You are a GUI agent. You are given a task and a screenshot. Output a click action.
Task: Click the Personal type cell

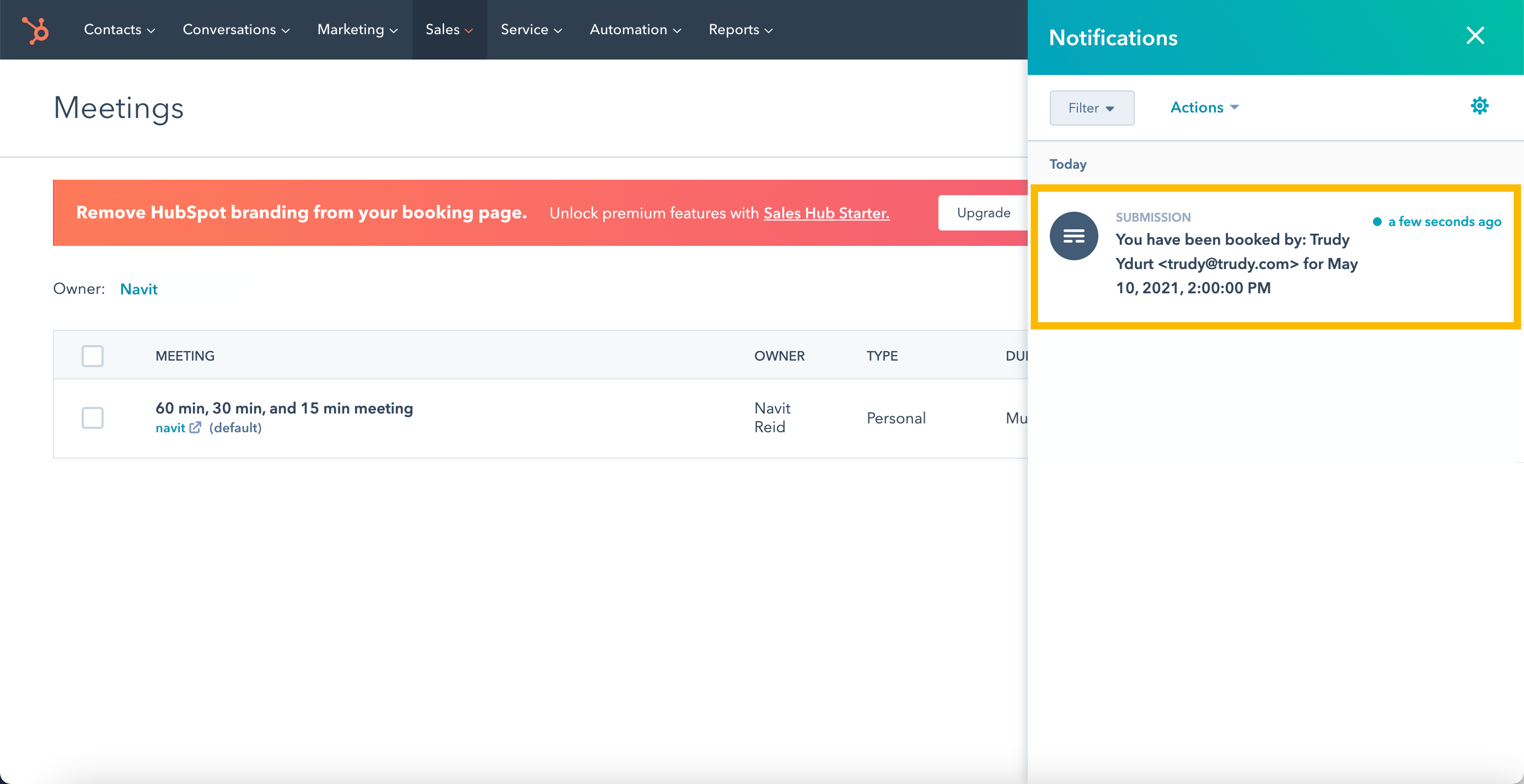(x=895, y=418)
